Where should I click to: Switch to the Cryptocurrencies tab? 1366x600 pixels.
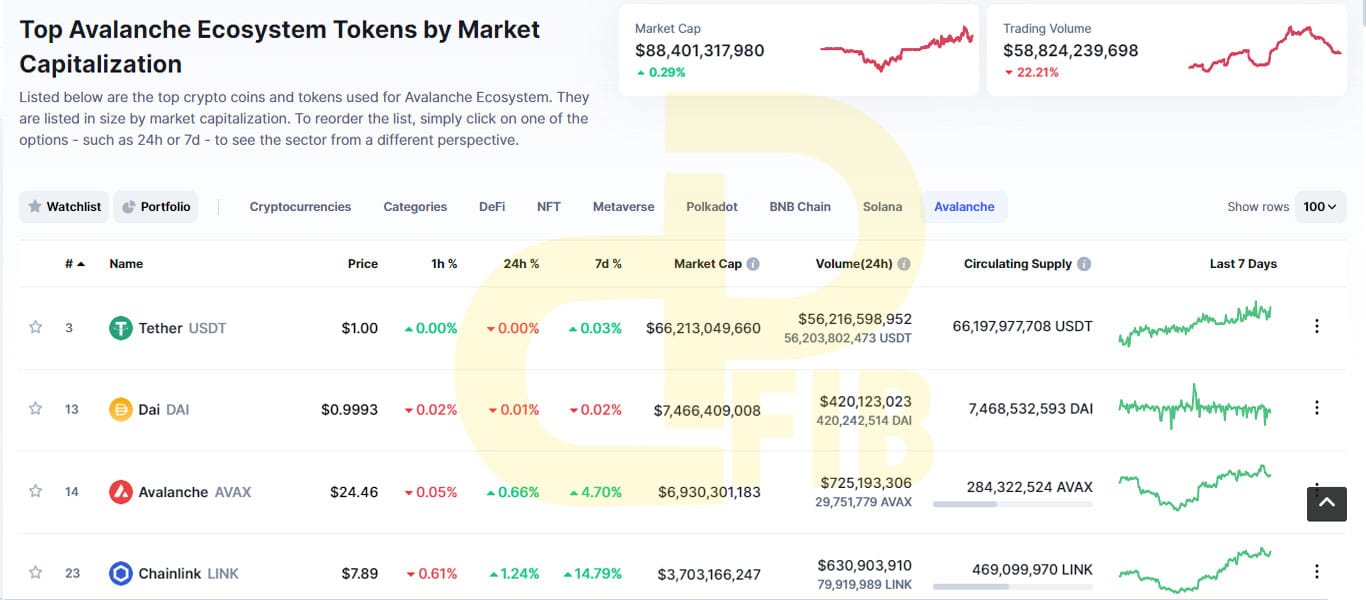point(300,207)
